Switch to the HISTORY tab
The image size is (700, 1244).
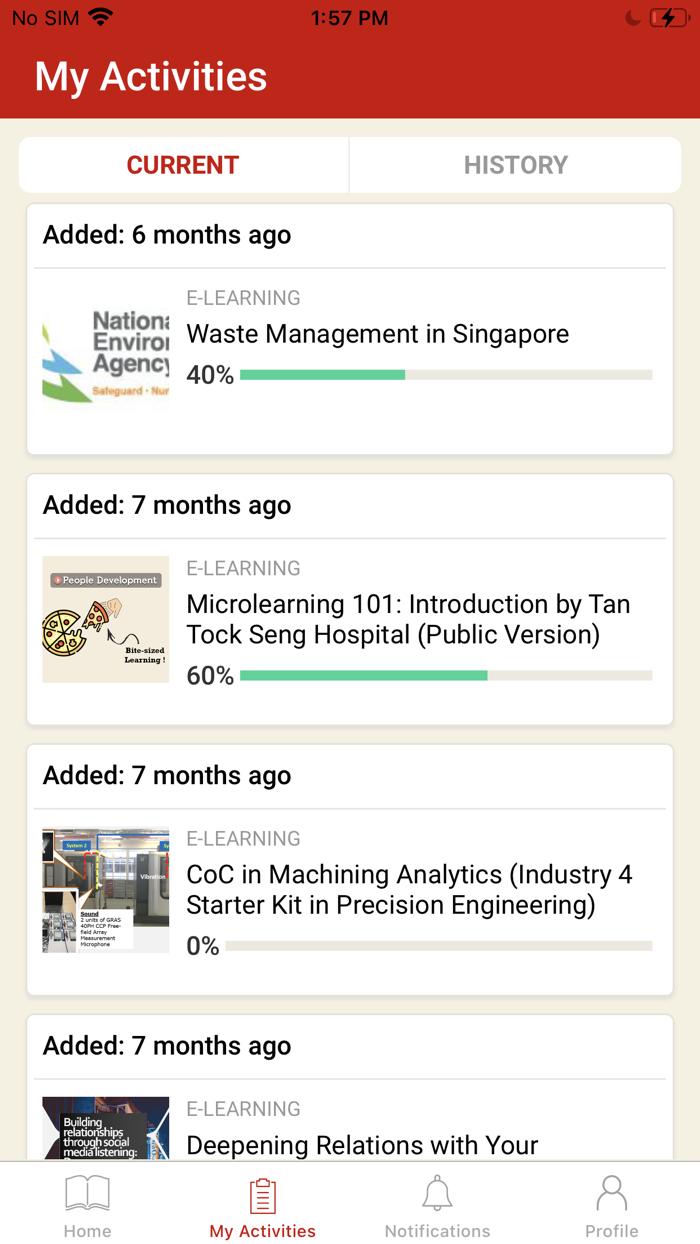point(515,165)
